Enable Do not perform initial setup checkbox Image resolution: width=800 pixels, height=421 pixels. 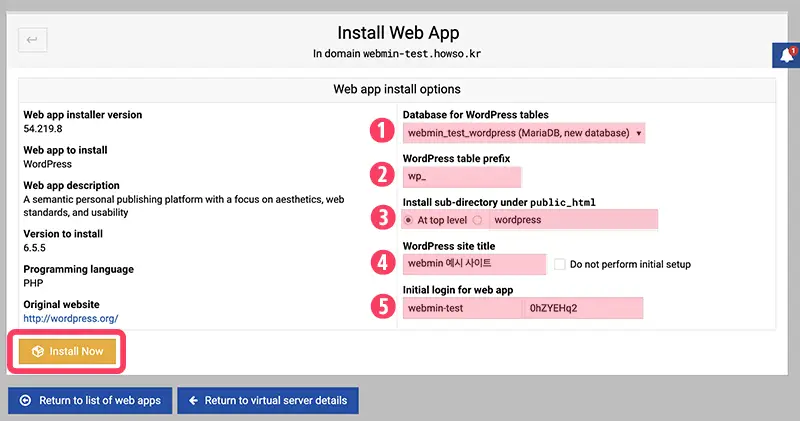[x=560, y=264]
